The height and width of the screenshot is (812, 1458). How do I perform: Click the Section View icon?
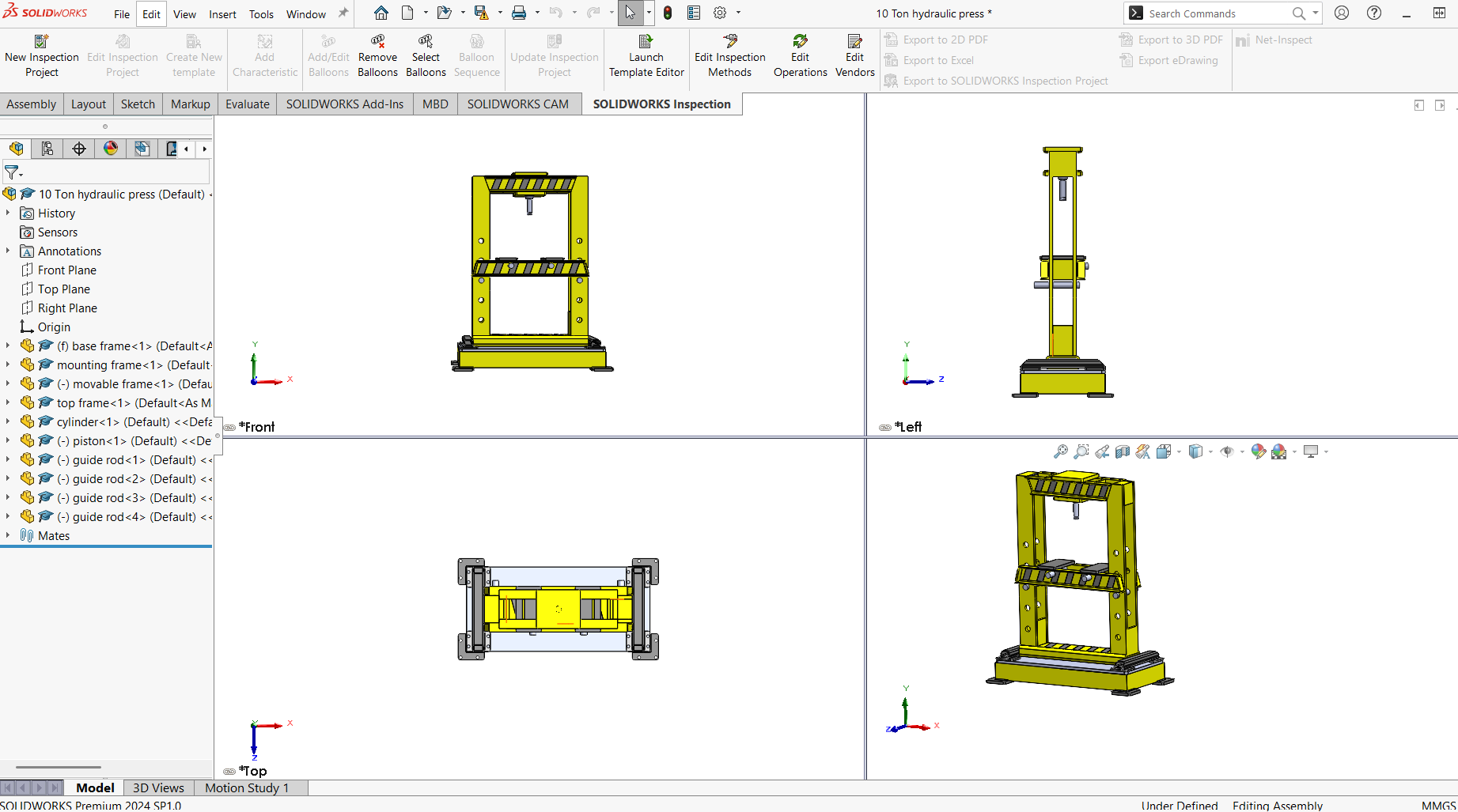tap(1123, 451)
